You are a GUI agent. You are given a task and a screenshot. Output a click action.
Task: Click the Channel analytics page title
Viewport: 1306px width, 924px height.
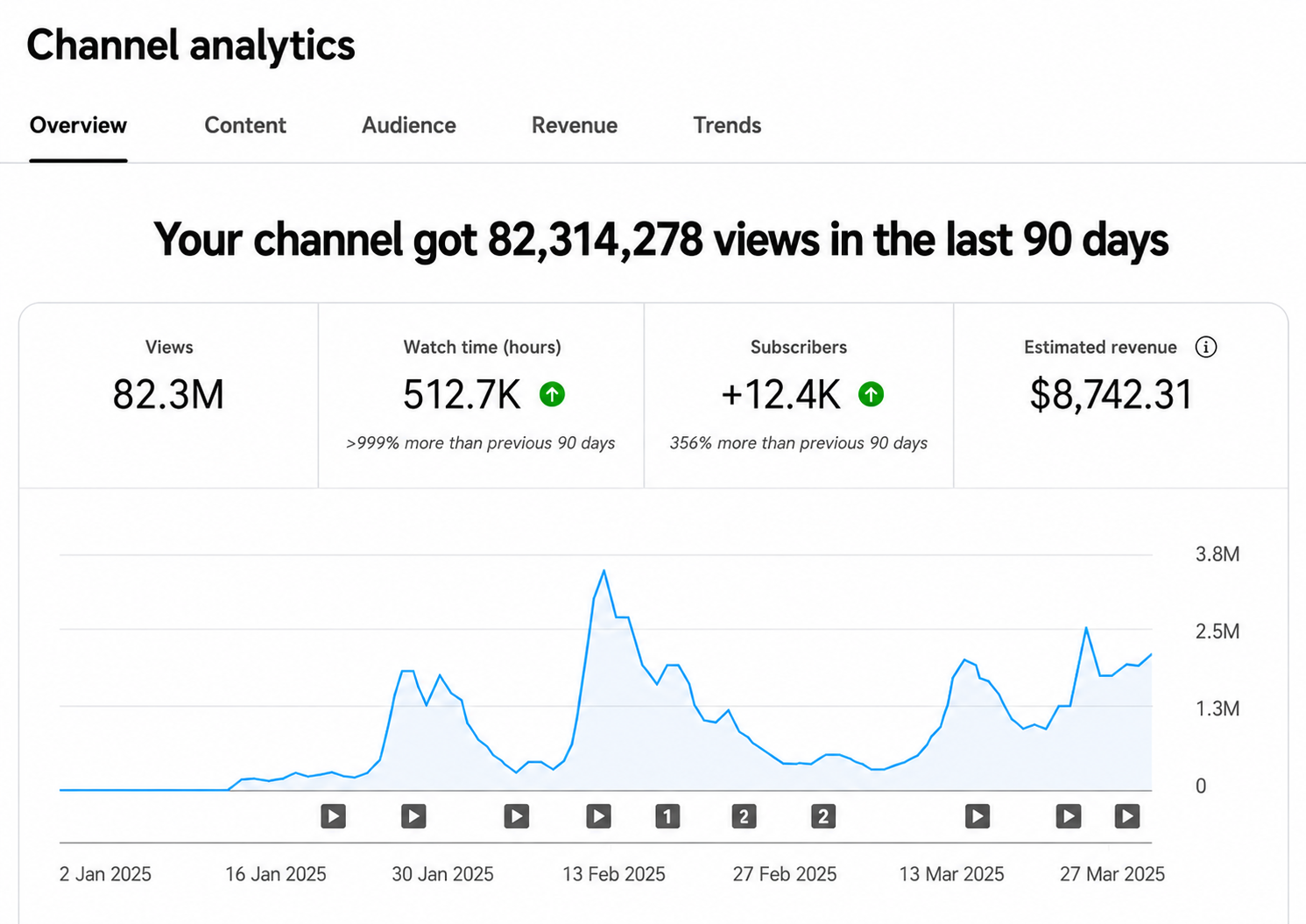(x=191, y=46)
